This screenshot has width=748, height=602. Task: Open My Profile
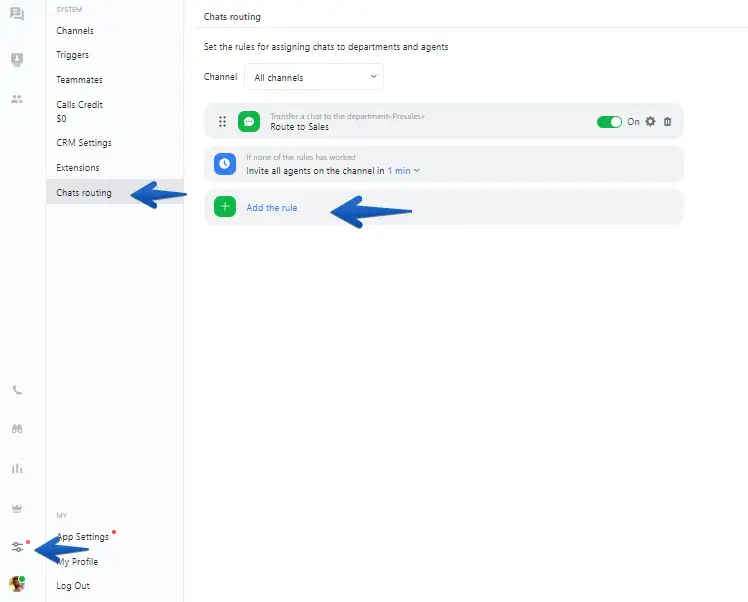pos(77,561)
